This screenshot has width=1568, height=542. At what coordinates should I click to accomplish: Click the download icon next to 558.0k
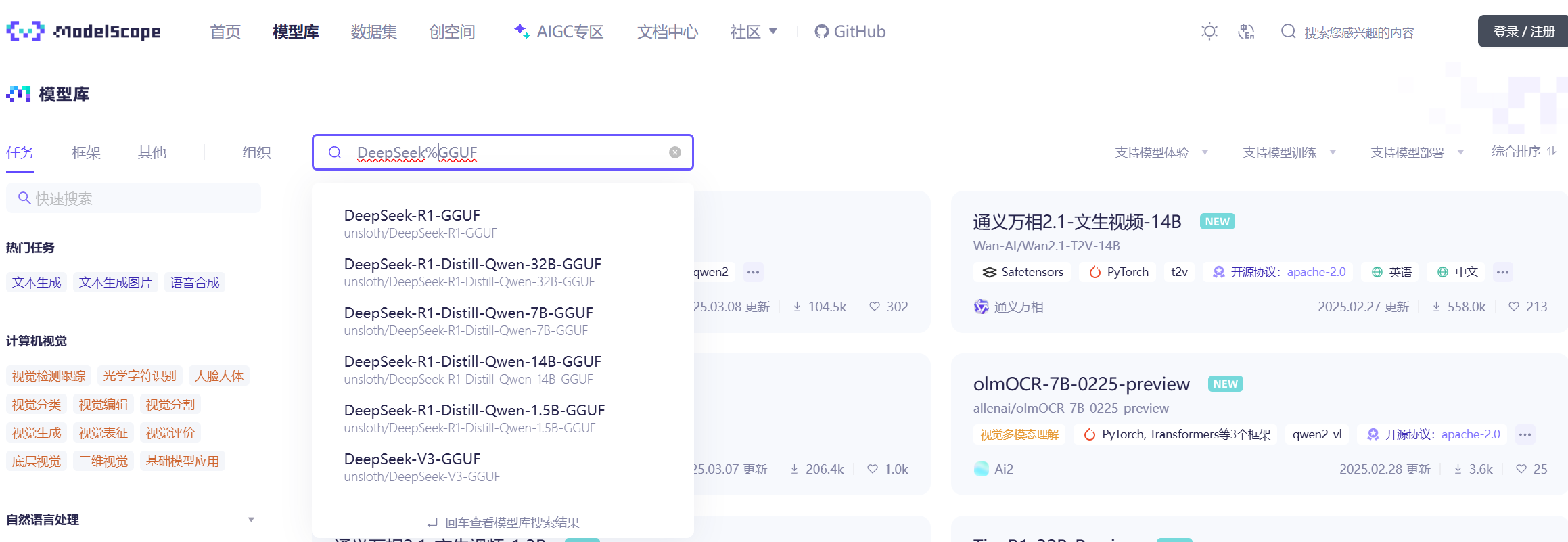coord(1436,307)
